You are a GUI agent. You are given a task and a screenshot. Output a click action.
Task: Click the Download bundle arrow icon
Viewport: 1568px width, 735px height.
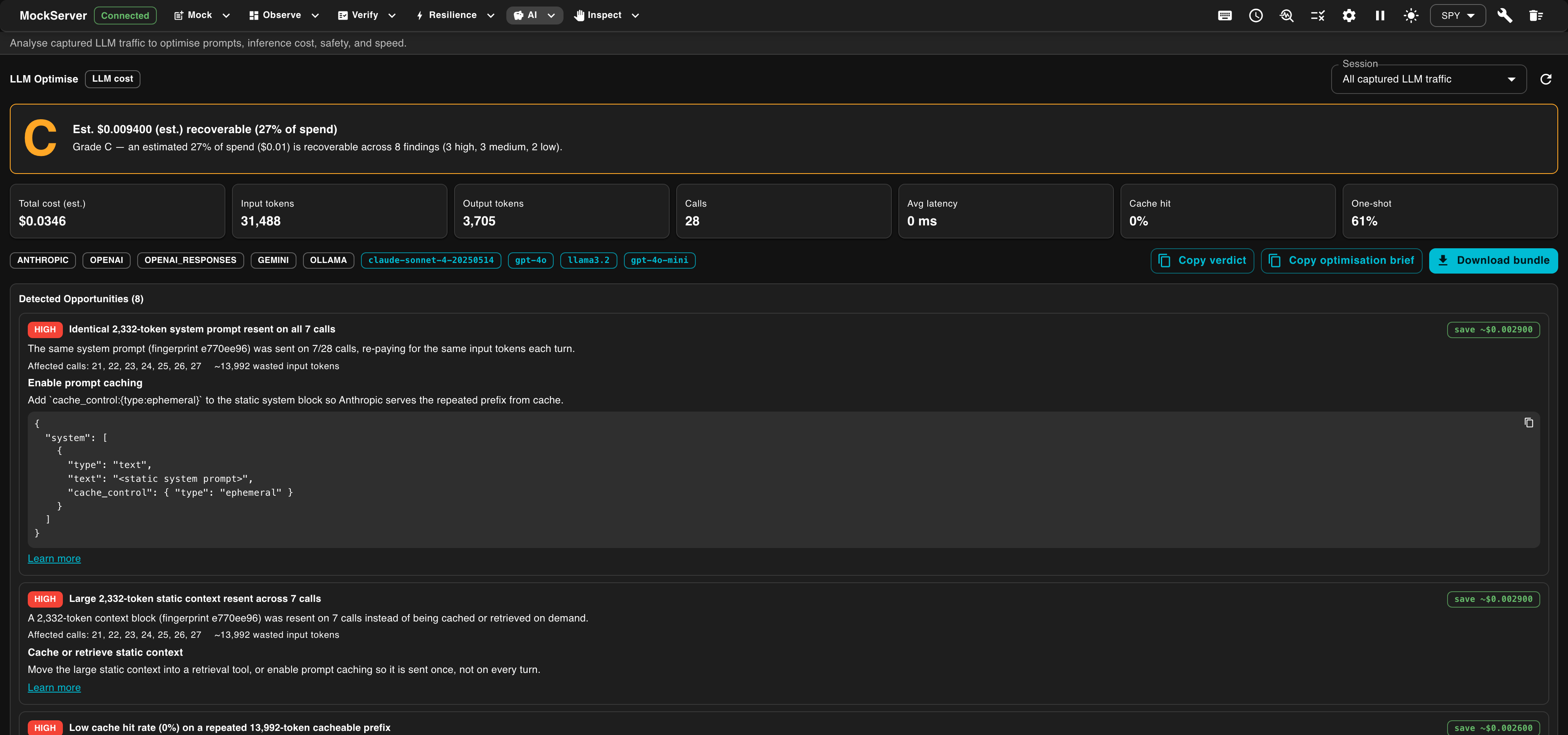[1443, 261]
